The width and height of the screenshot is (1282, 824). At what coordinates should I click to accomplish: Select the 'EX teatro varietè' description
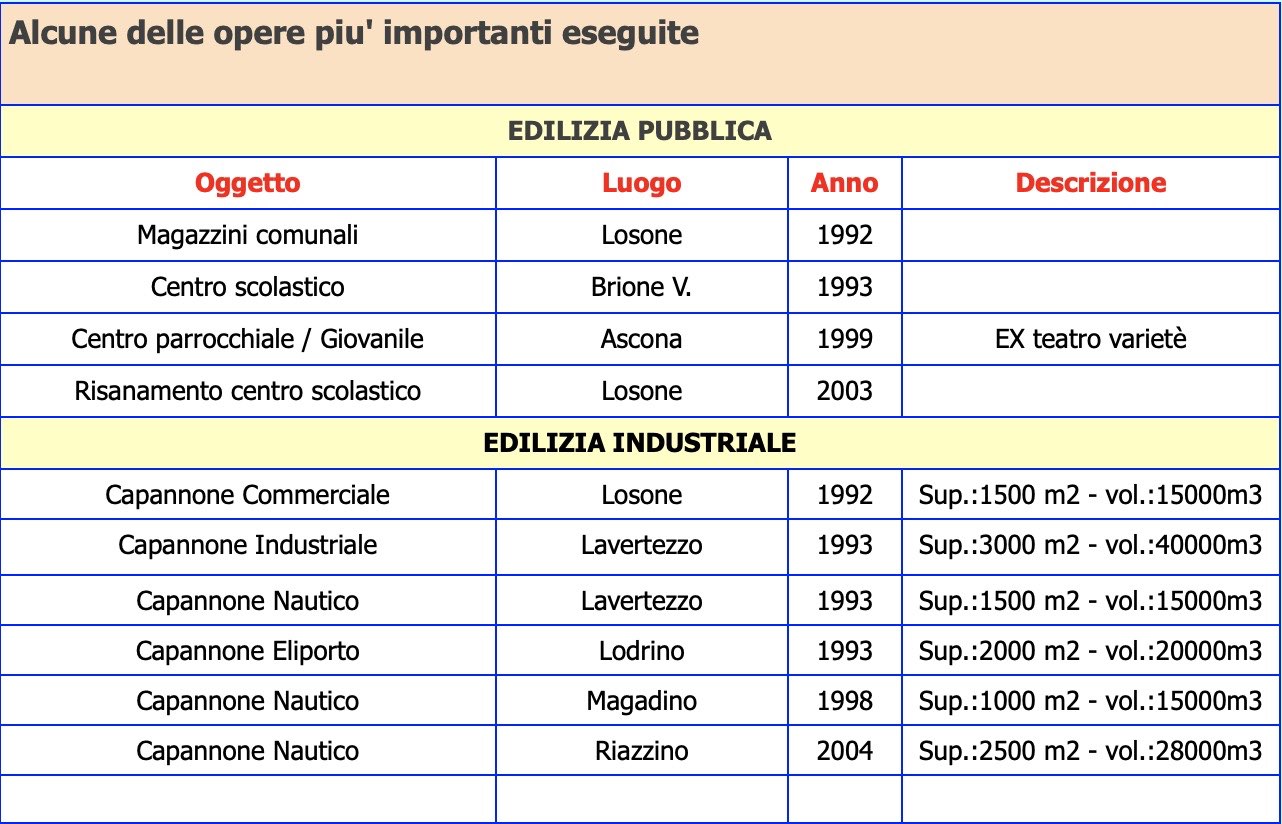(1091, 339)
